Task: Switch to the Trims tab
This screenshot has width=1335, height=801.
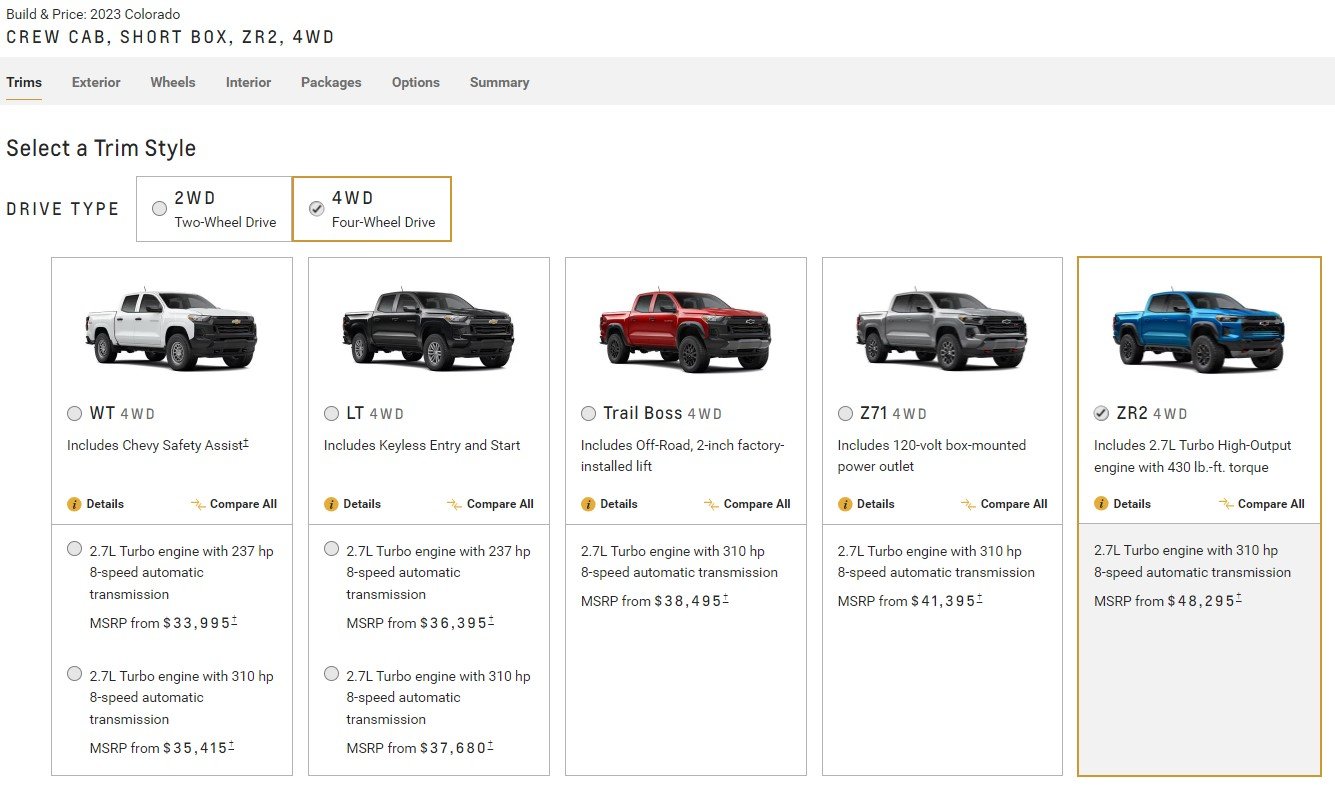Action: click(x=24, y=82)
